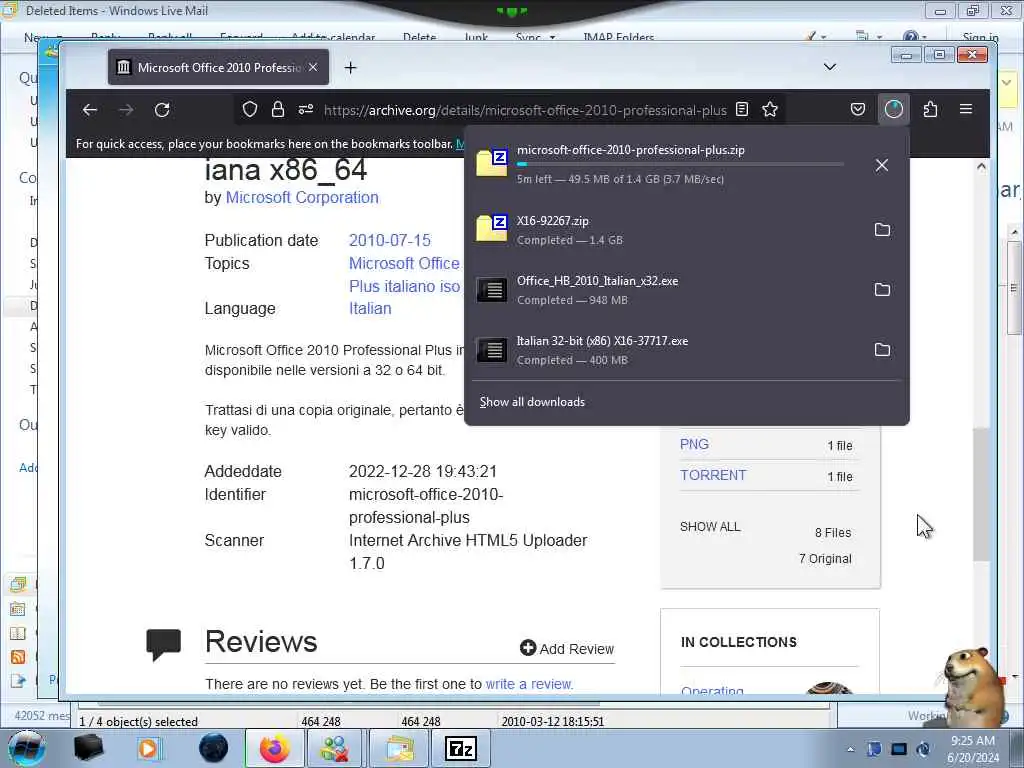The width and height of the screenshot is (1024, 768).
Task: Show hidden system tray icons
Action: tap(850, 750)
